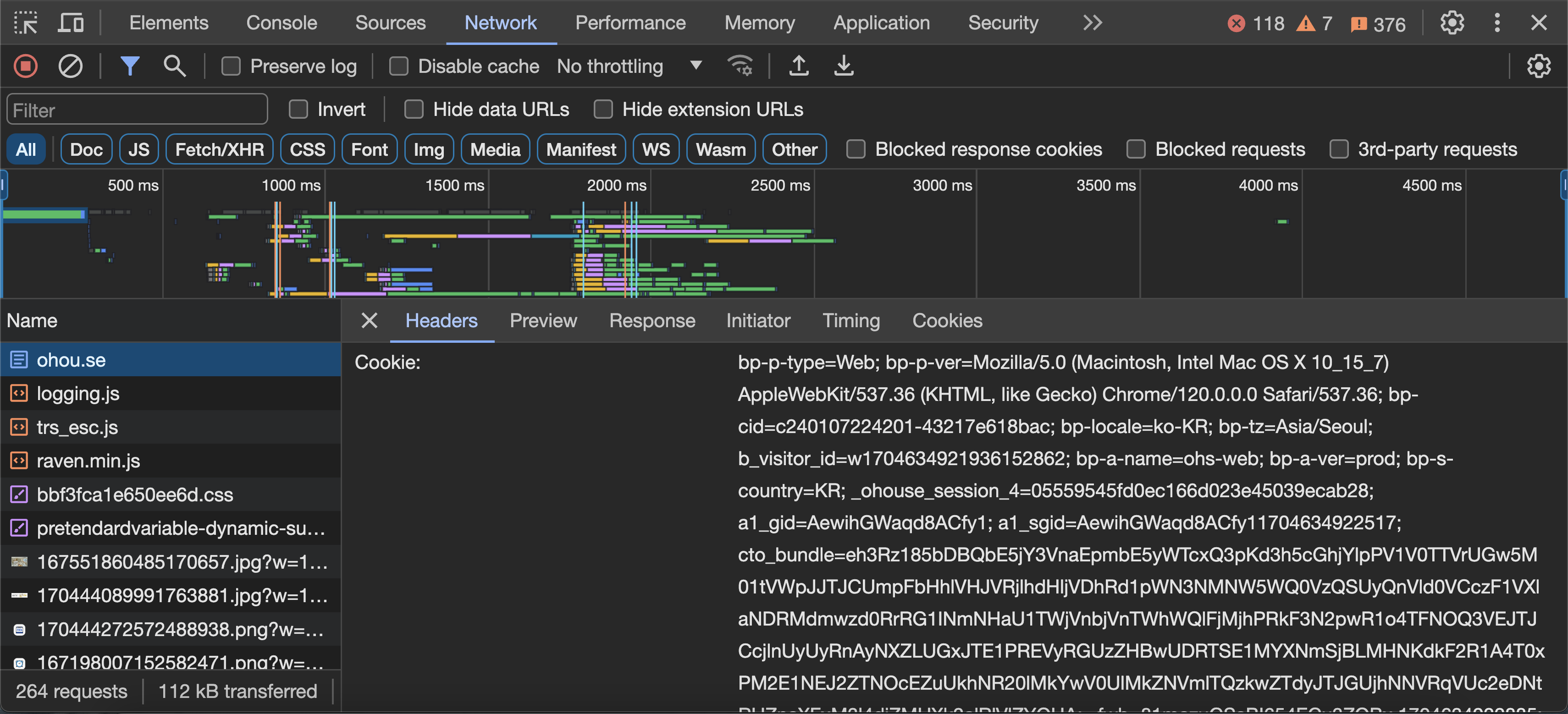Open network conditions wifi icon
The width and height of the screenshot is (1568, 714).
tap(740, 66)
